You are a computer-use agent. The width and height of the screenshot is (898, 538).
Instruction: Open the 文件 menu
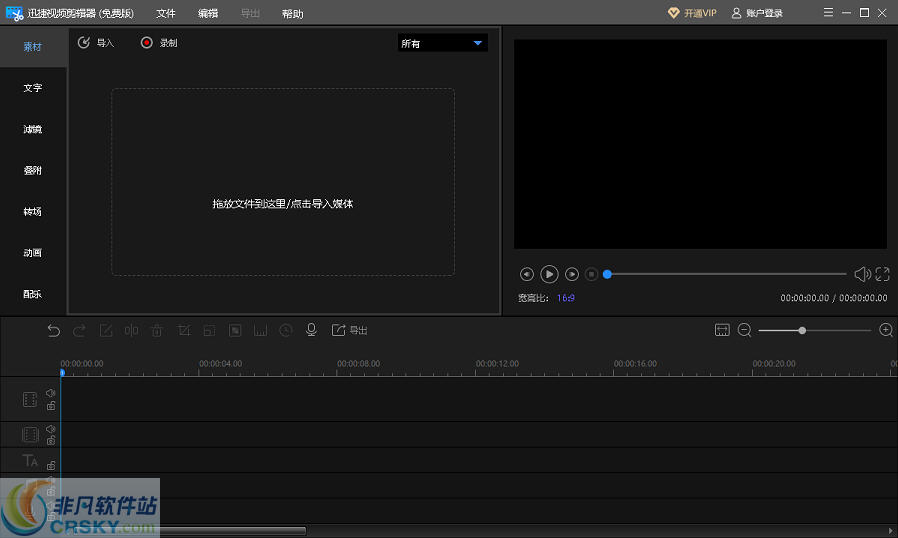166,14
